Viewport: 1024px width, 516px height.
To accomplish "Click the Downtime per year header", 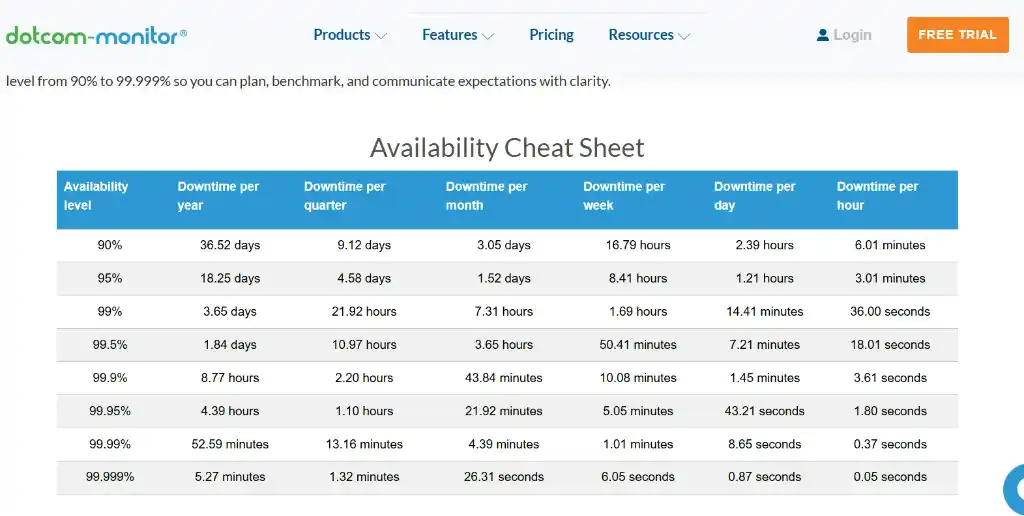I will coord(218,196).
